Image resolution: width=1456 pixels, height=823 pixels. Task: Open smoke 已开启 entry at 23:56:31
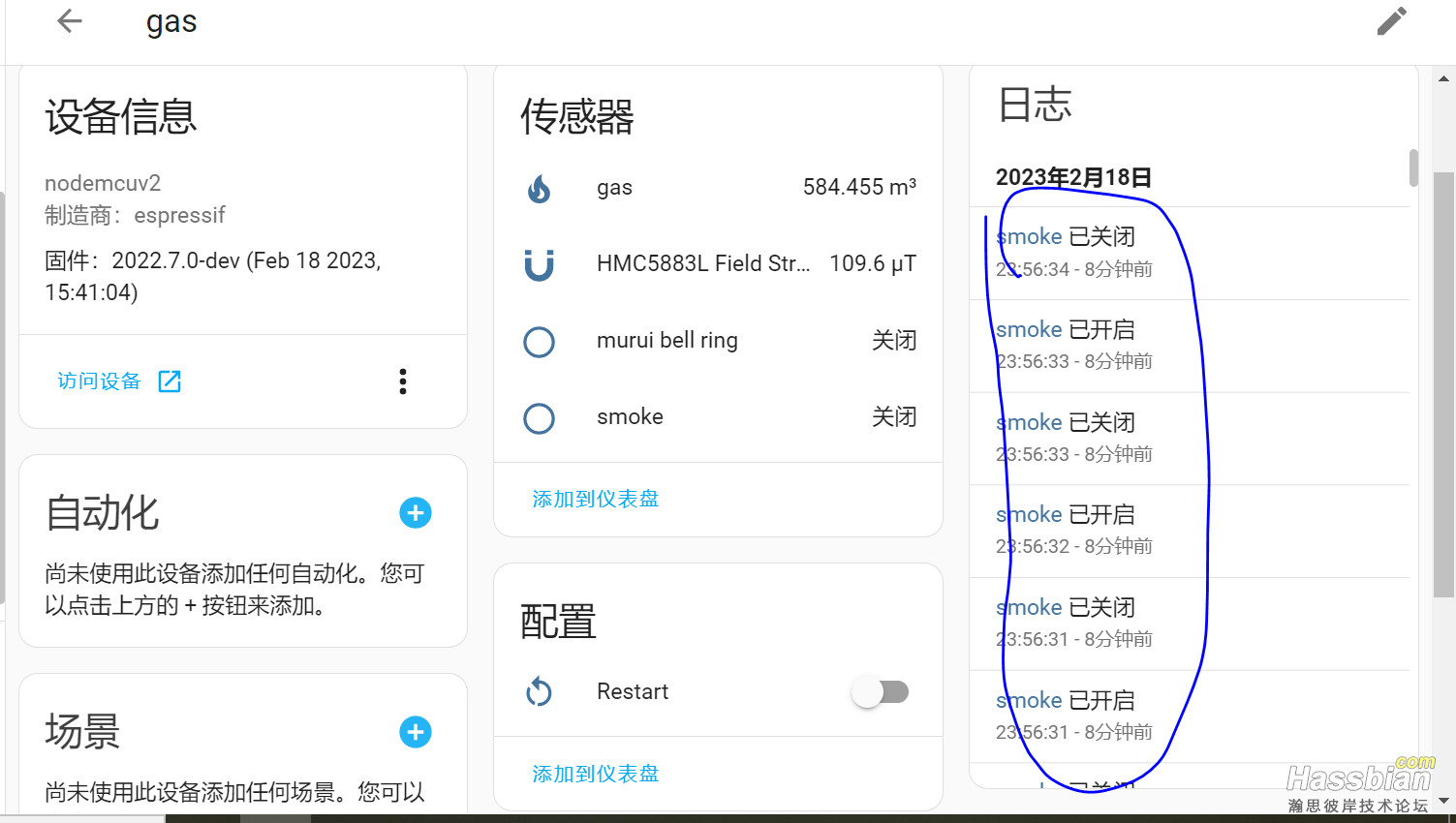1190,716
